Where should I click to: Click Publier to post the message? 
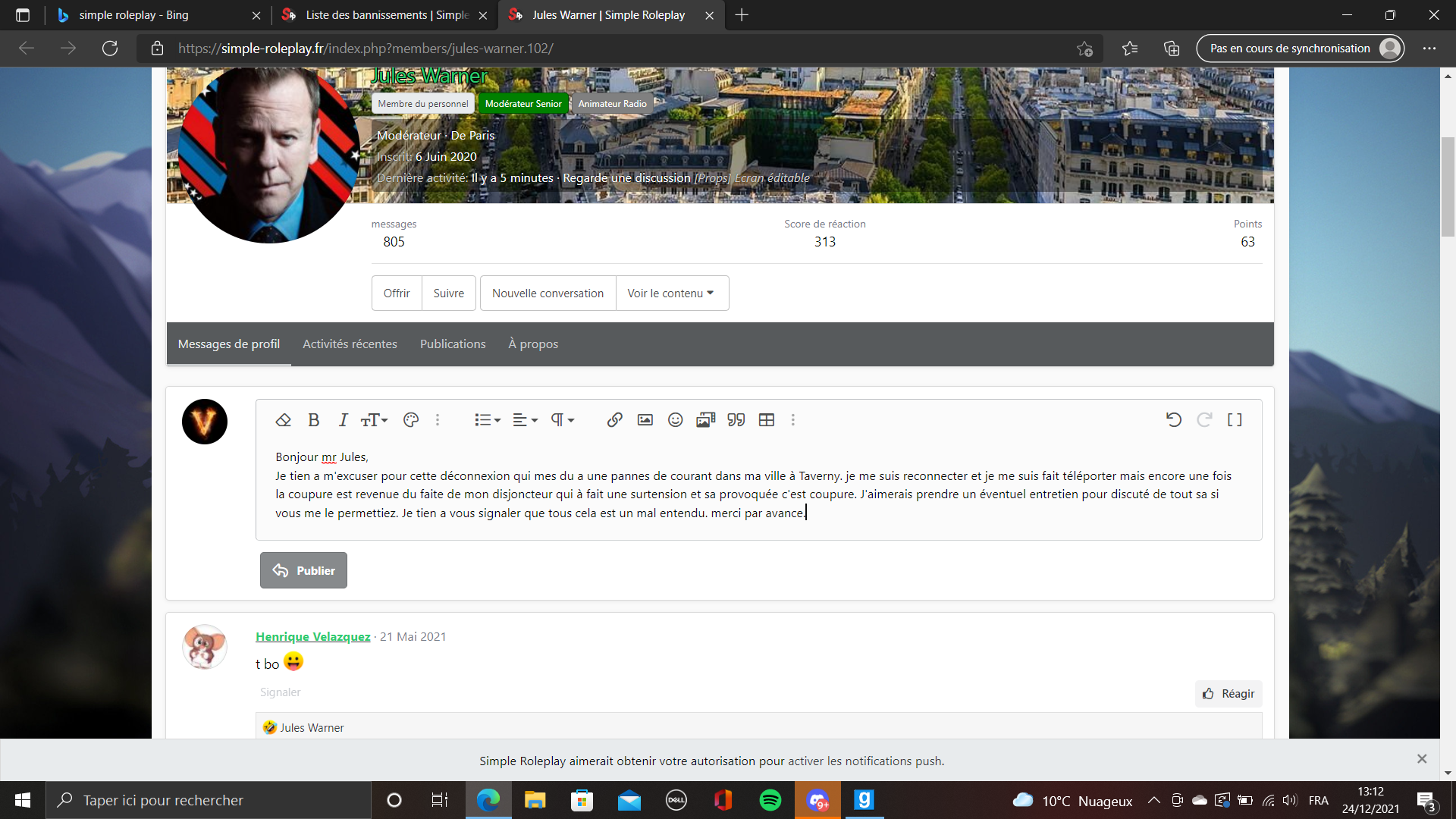tap(303, 570)
